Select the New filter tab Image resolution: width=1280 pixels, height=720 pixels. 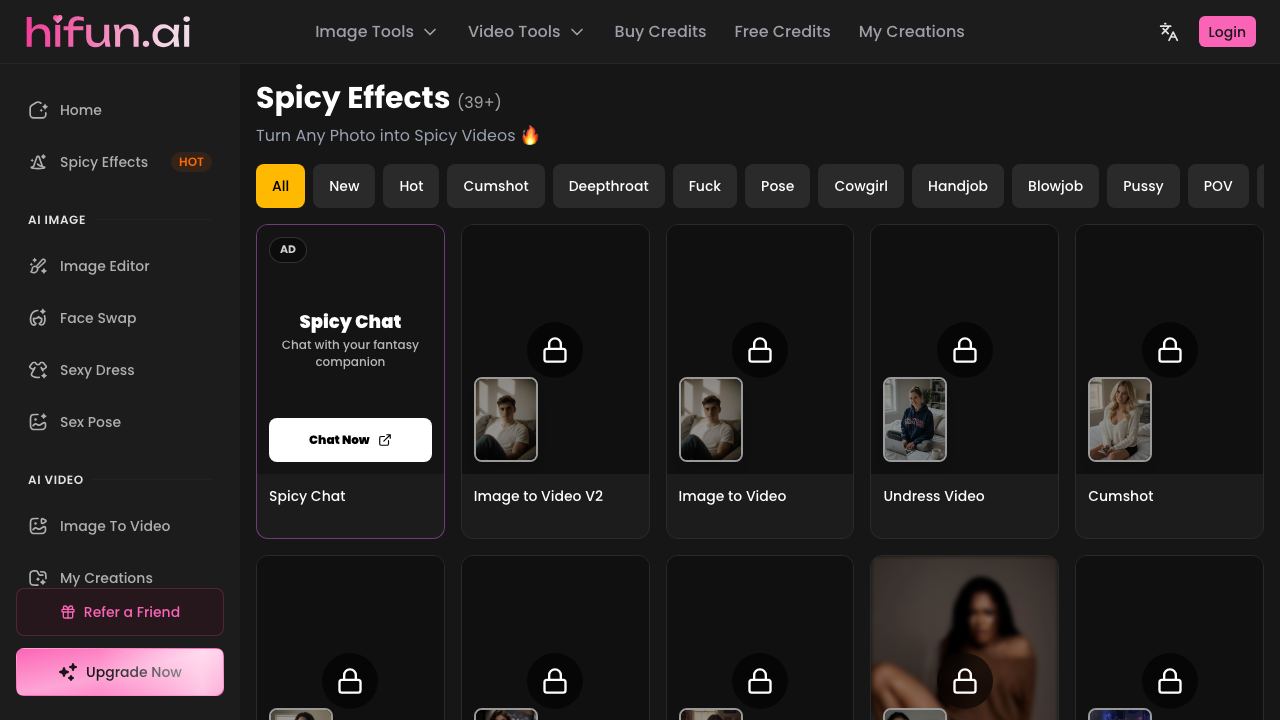click(x=344, y=186)
